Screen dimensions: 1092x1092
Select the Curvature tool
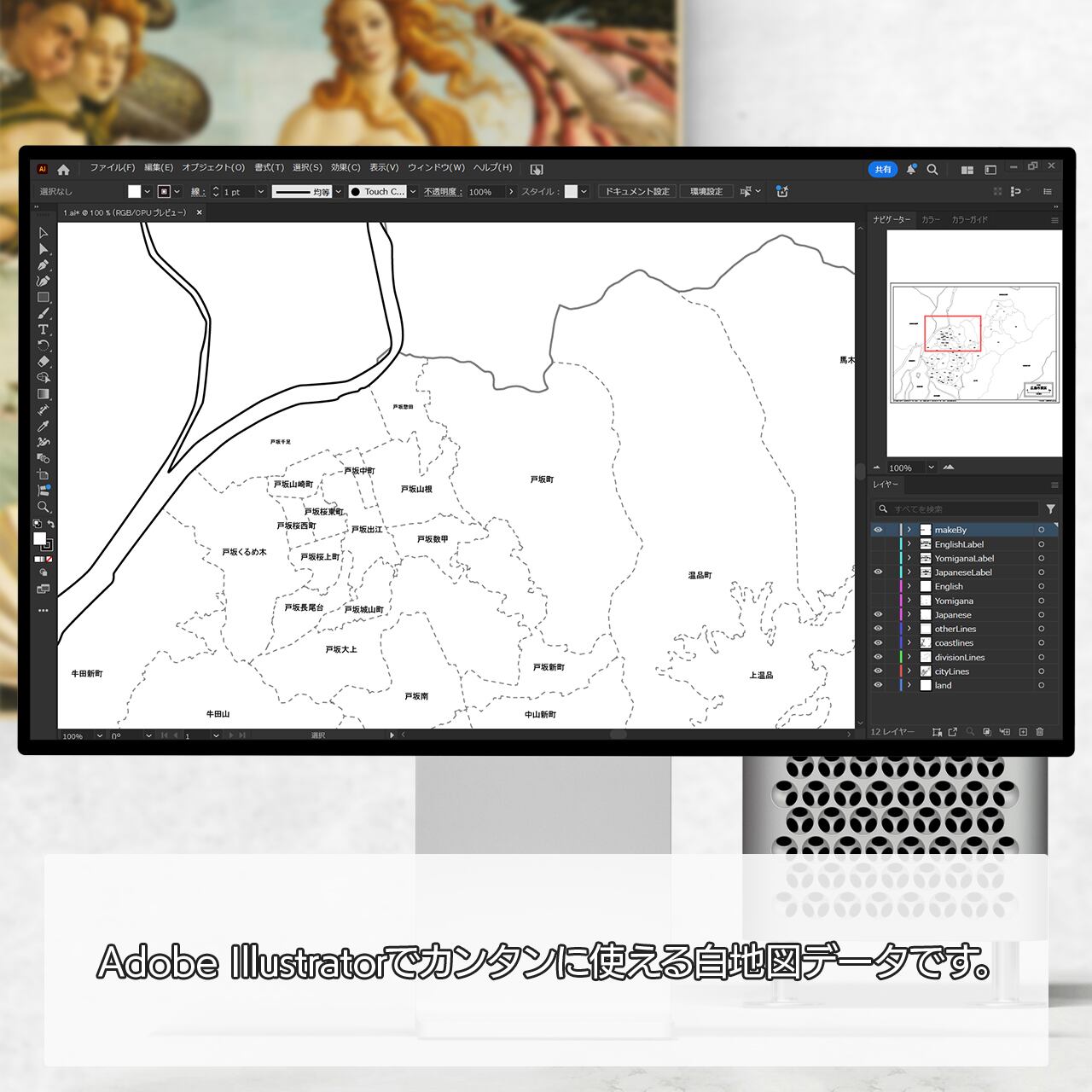[43, 281]
